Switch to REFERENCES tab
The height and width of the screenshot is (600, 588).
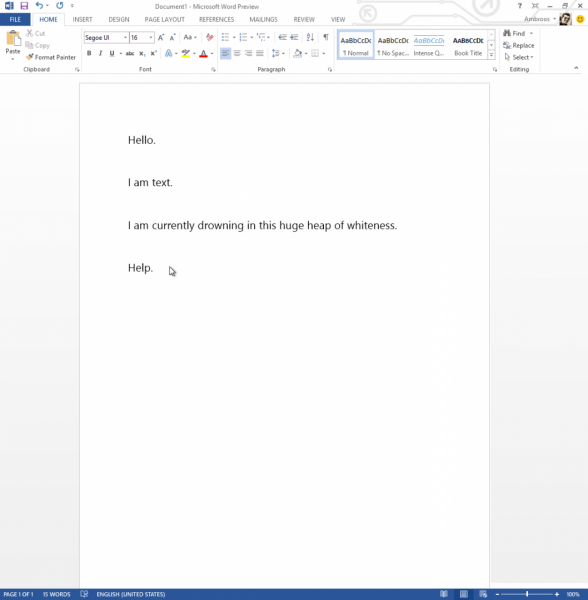[x=217, y=20]
